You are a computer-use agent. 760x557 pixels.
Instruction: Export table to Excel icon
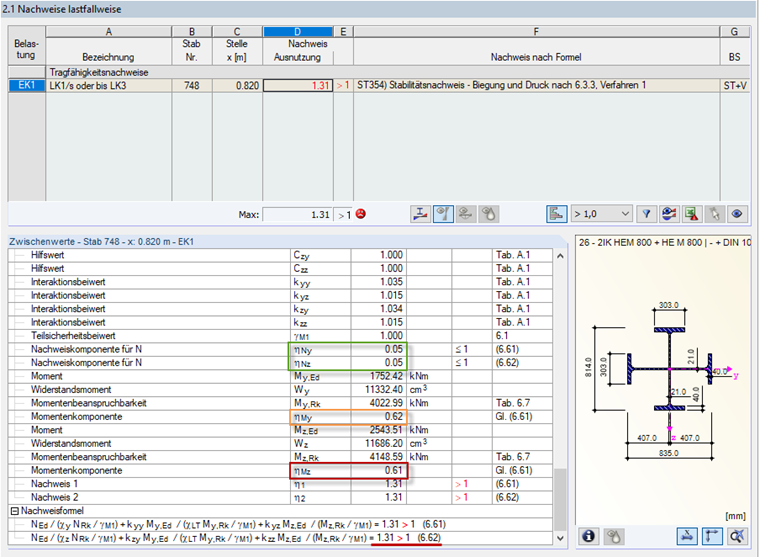[692, 214]
